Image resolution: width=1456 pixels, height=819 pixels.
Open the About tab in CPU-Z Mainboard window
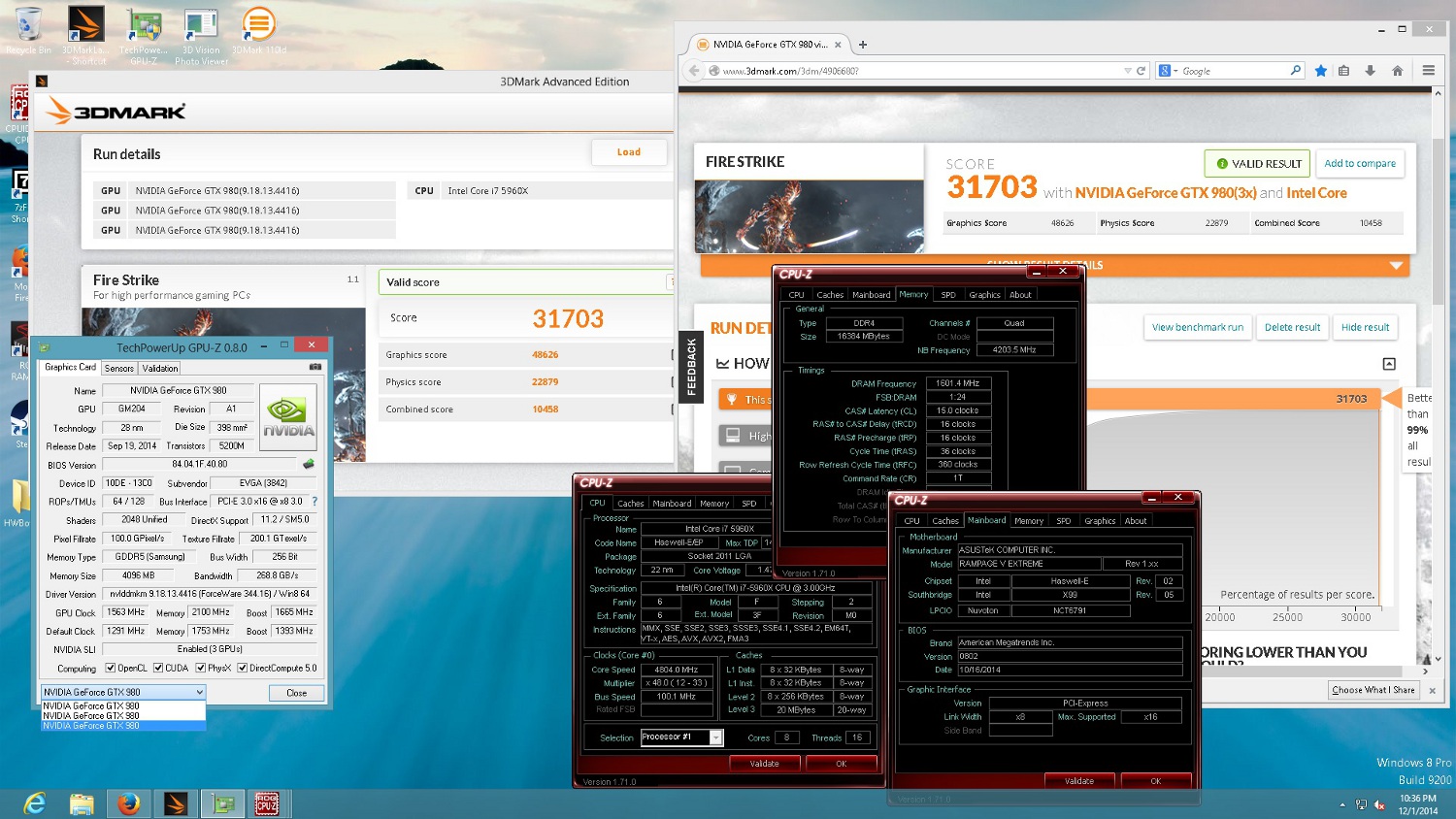click(x=1136, y=521)
